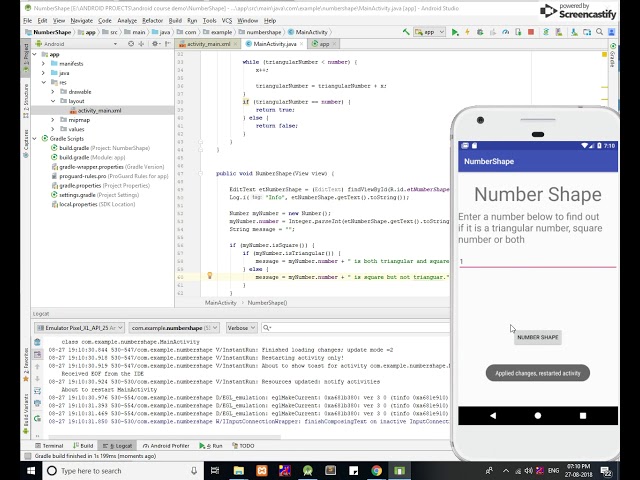The height and width of the screenshot is (480, 640).
Task: Open the Refactor menu
Action: 152,20
